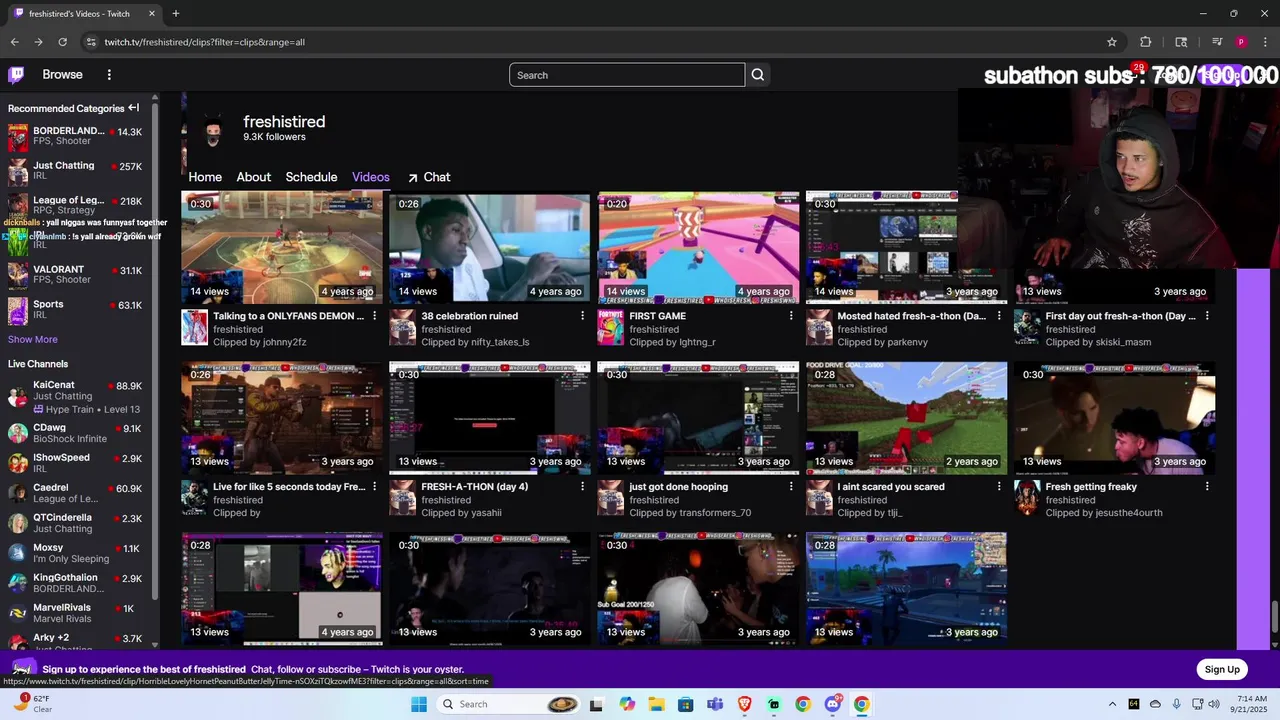The height and width of the screenshot is (720, 1280).
Task: Click 'Clipped by yasahii' text
Action: [x=461, y=513]
